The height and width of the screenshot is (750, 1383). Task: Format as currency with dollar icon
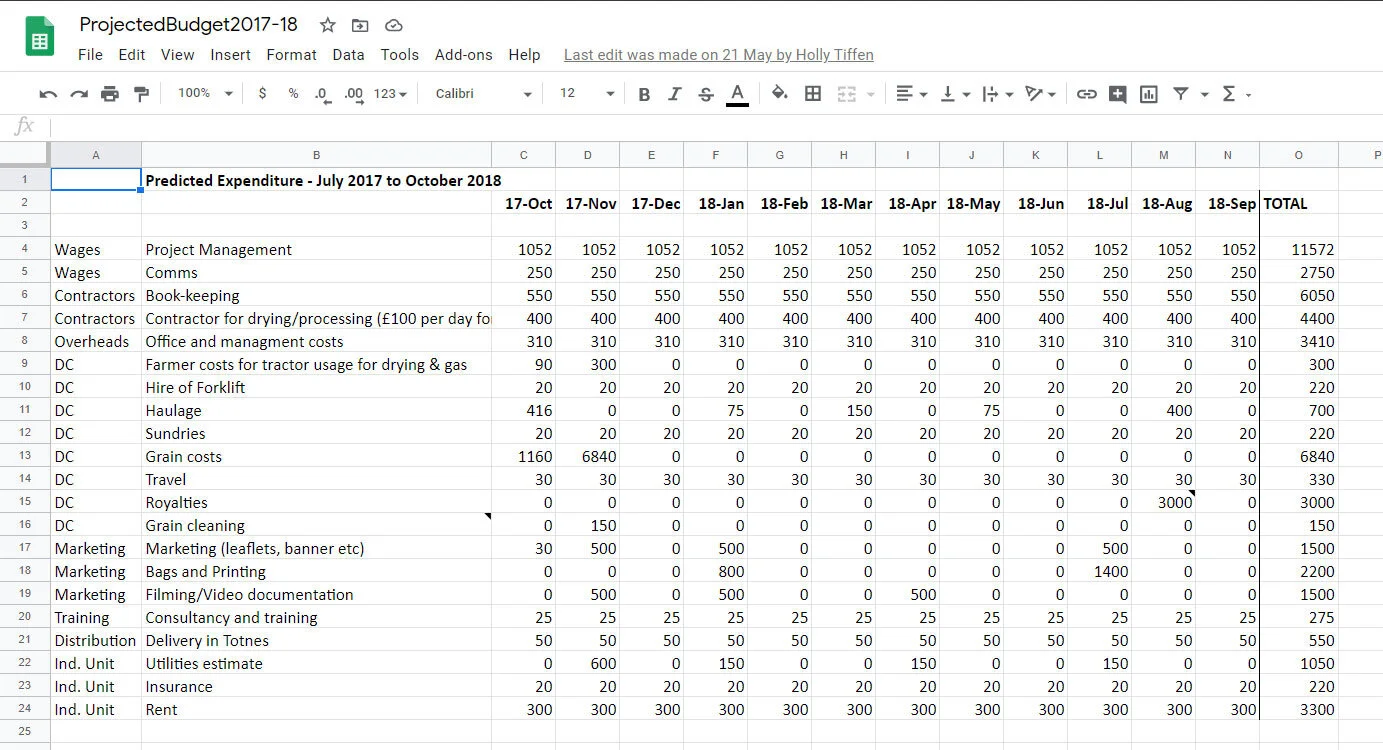coord(262,93)
